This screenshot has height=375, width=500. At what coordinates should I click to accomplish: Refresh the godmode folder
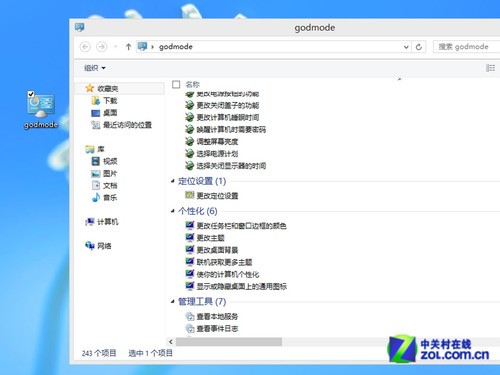(419, 47)
